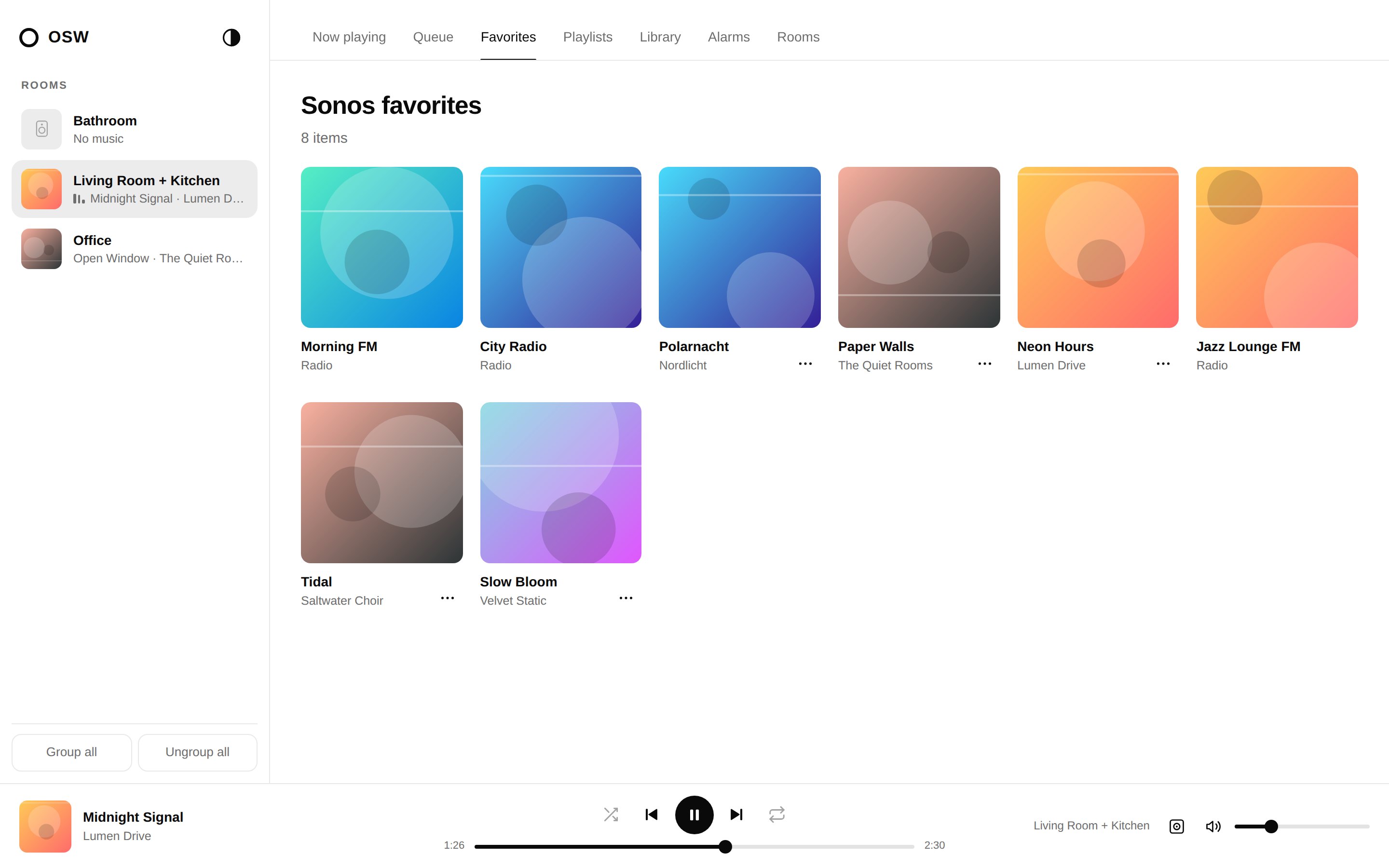Image resolution: width=1389 pixels, height=868 pixels.
Task: Open more options for Polarnacht
Action: tap(805, 364)
